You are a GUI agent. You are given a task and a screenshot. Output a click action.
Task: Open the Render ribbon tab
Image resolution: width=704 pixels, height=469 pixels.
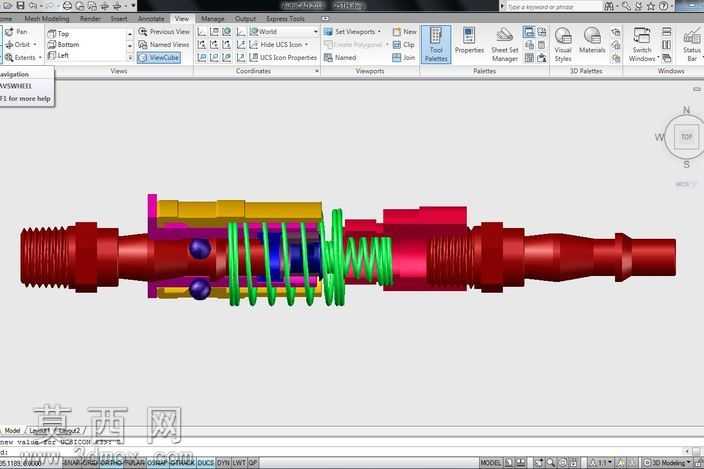[90, 19]
